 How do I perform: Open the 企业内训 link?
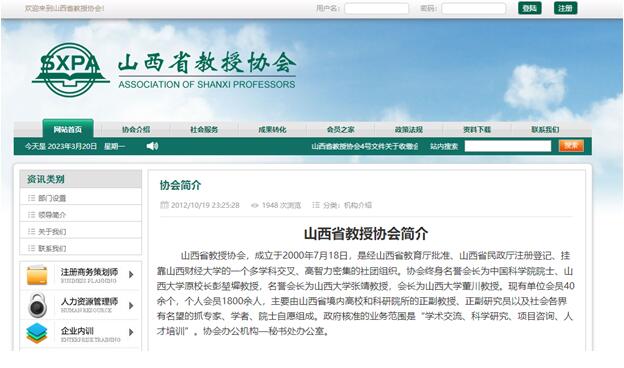tap(77, 331)
